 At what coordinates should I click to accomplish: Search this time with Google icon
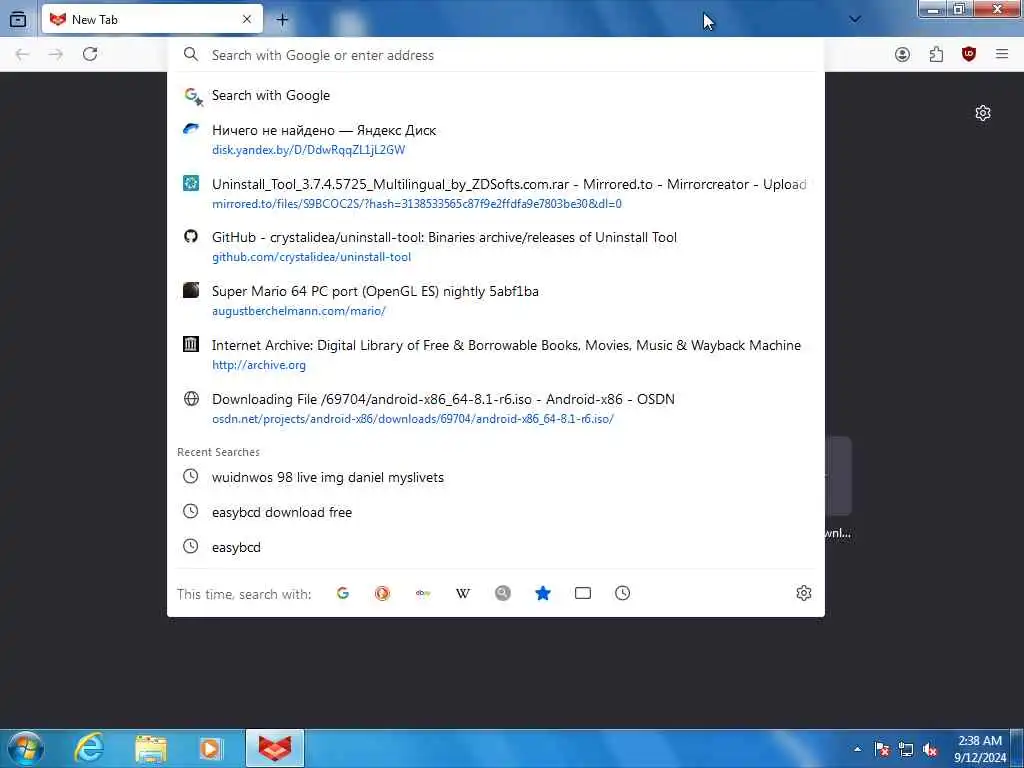pos(343,593)
